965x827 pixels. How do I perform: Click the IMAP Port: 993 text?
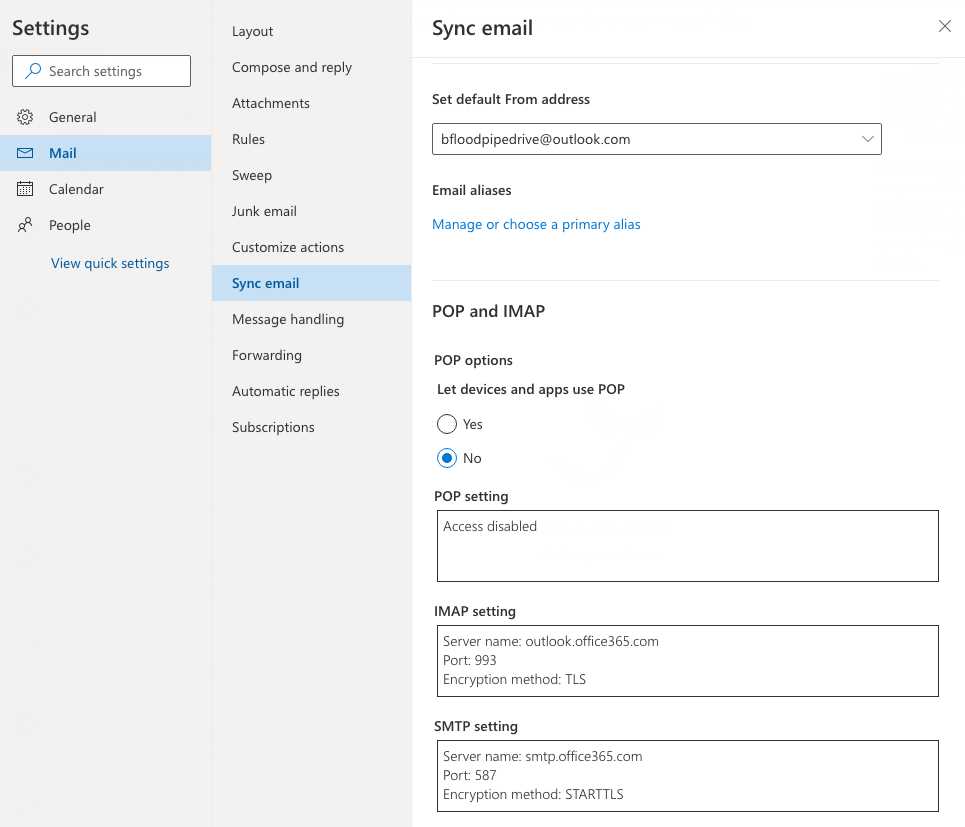(x=470, y=660)
